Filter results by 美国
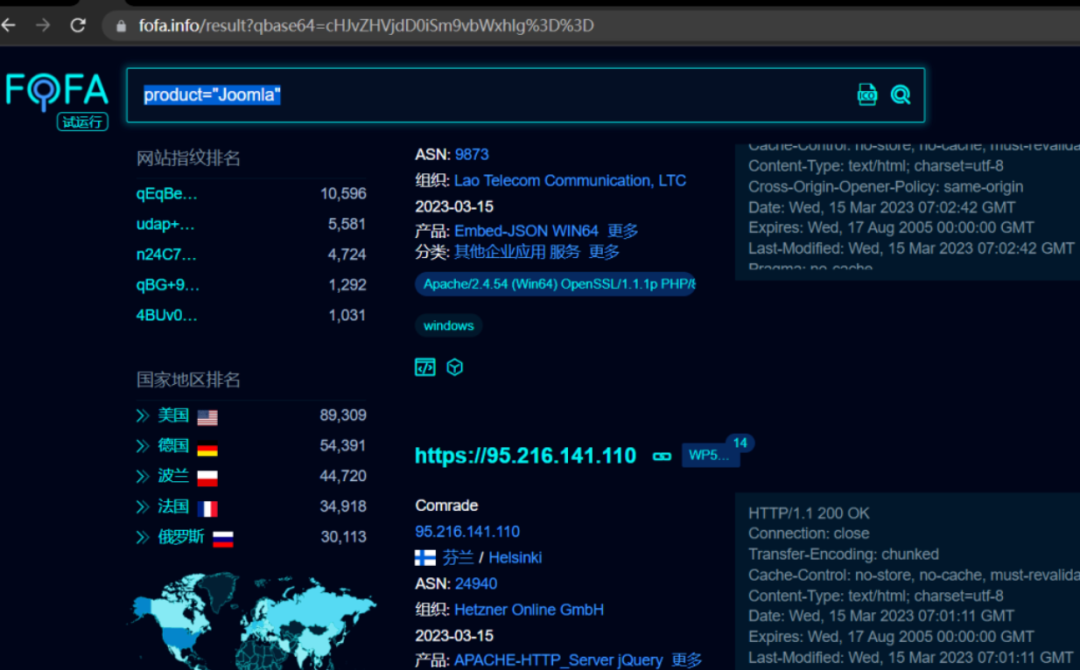 [x=173, y=415]
